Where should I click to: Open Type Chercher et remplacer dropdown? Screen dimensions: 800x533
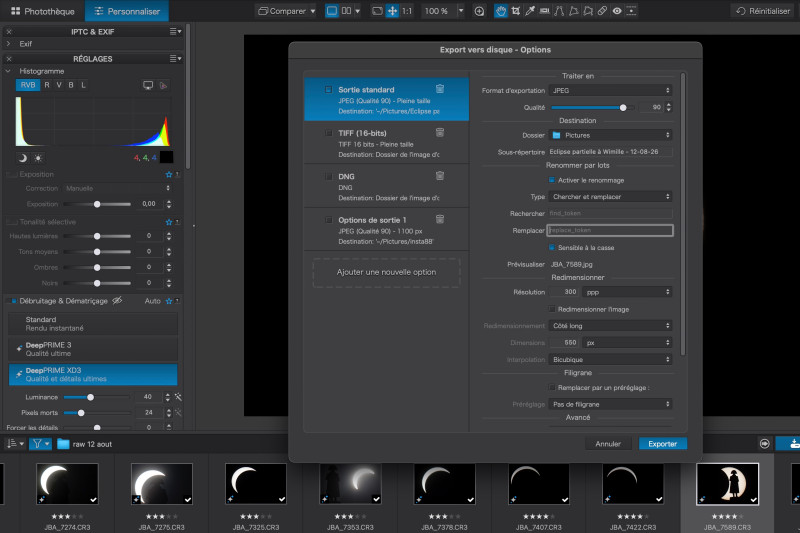pyautogui.click(x=611, y=196)
